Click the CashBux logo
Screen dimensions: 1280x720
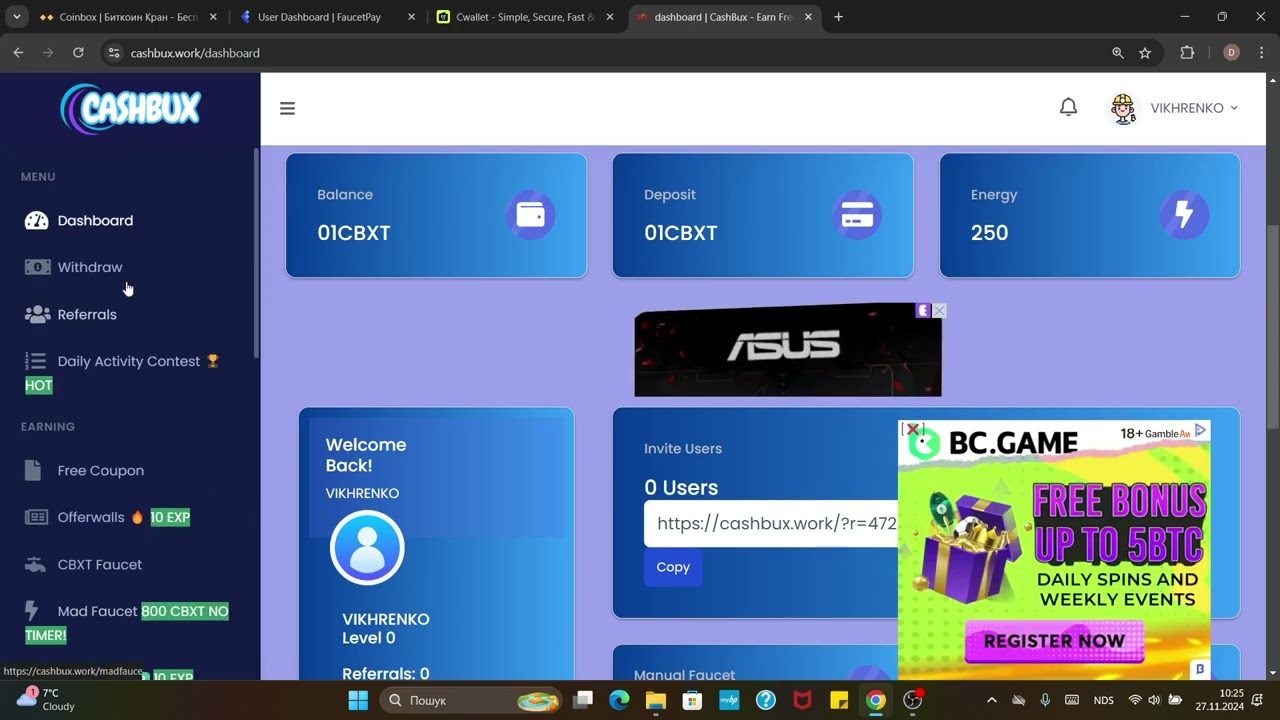point(130,109)
